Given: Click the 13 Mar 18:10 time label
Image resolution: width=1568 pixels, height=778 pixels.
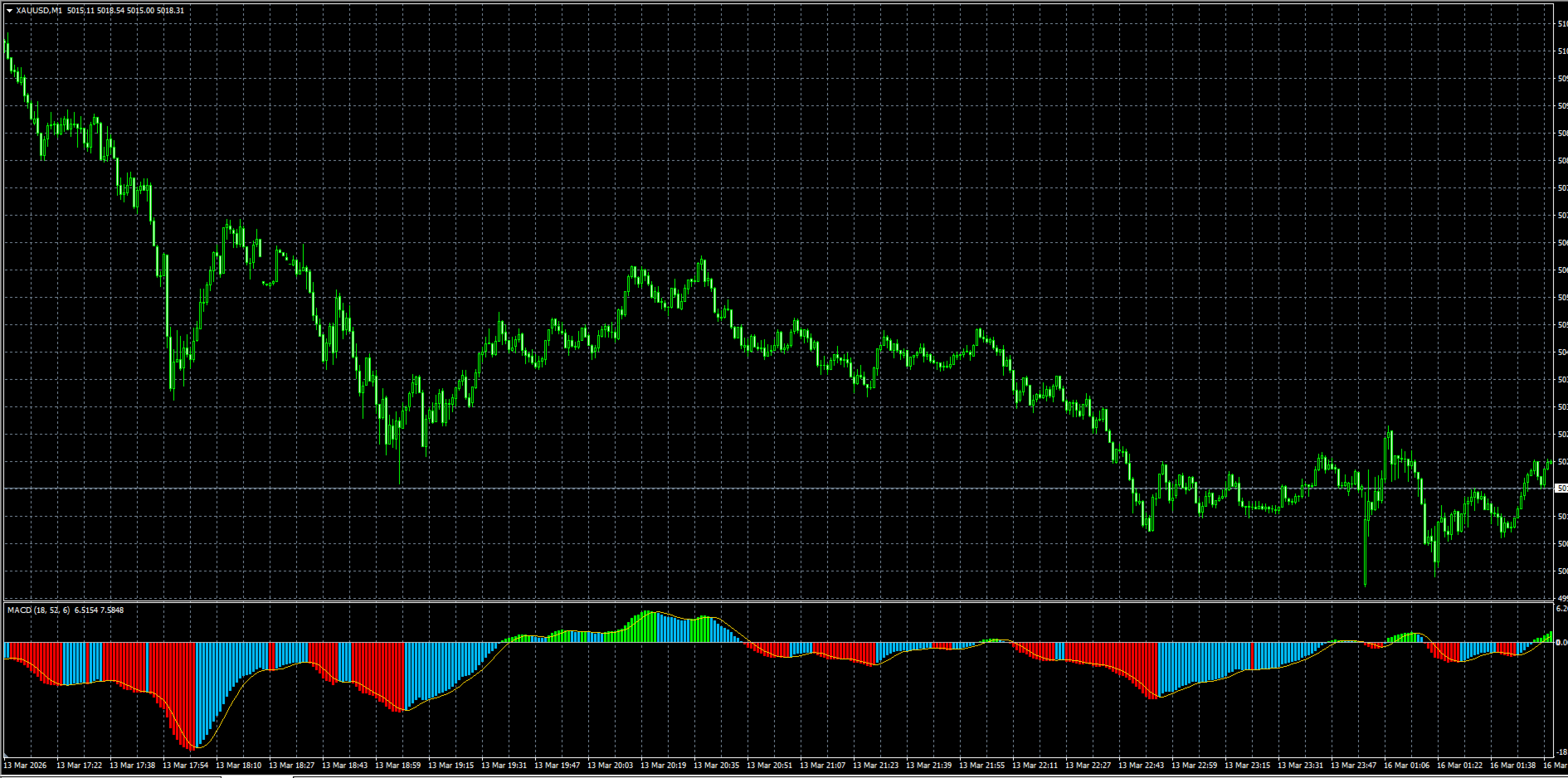Looking at the screenshot, I should pyautogui.click(x=238, y=766).
